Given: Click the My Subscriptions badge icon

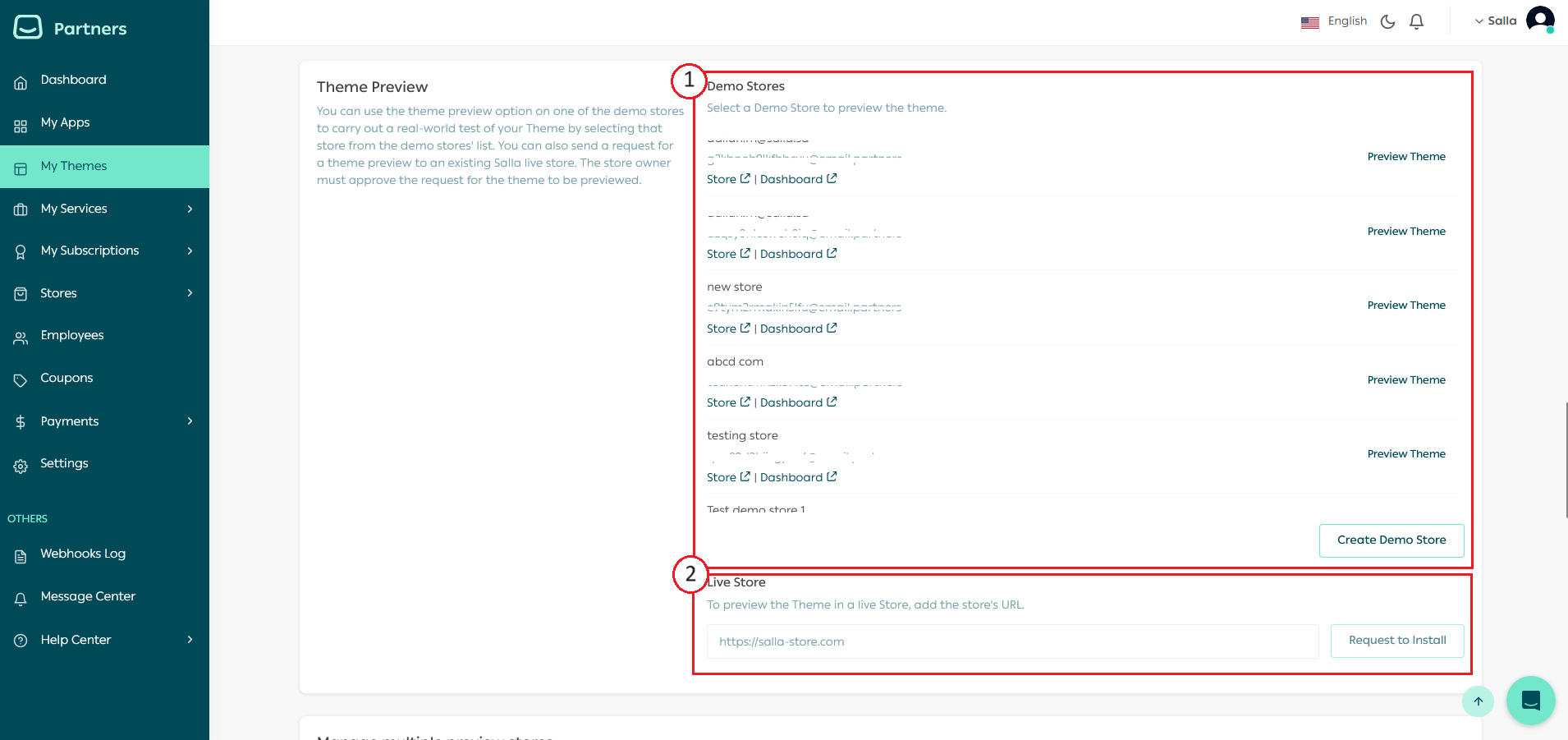Looking at the screenshot, I should pyautogui.click(x=21, y=252).
